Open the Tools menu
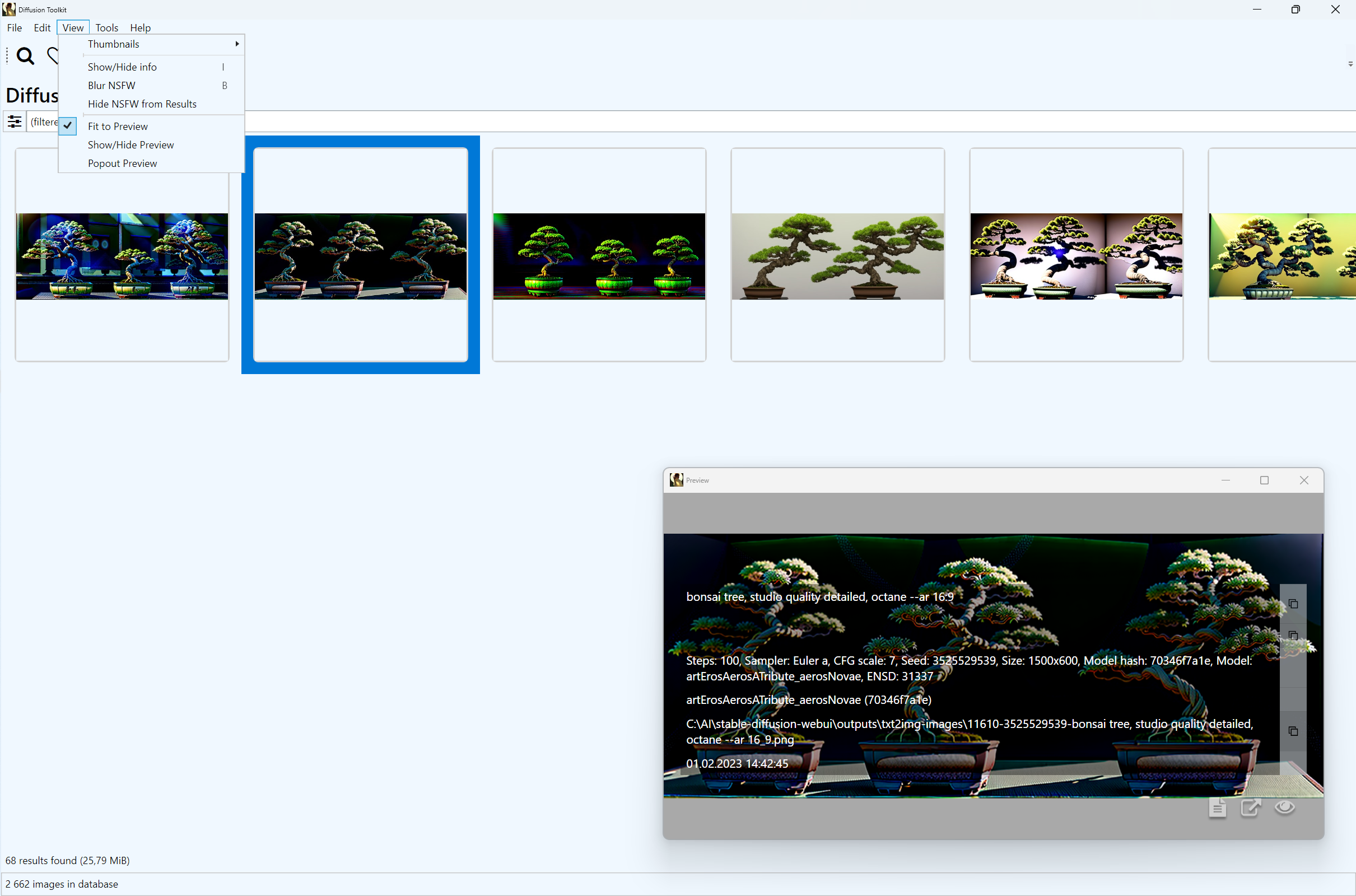 [106, 27]
